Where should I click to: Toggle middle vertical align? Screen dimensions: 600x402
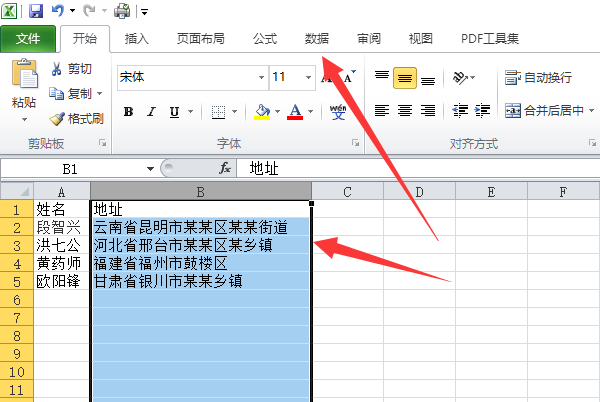pos(405,78)
